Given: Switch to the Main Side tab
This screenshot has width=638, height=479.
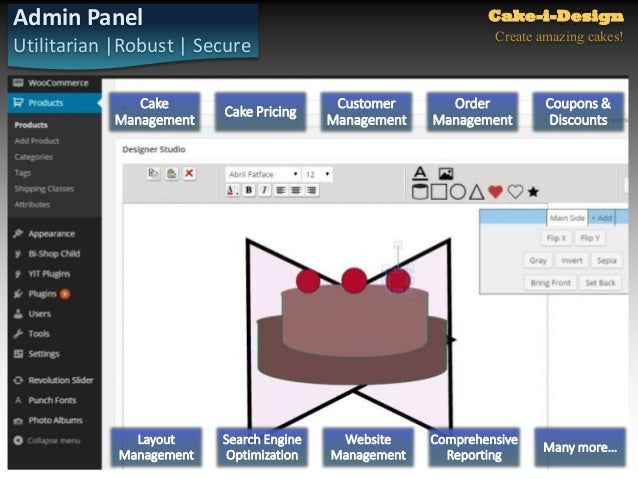Looking at the screenshot, I should click(567, 218).
